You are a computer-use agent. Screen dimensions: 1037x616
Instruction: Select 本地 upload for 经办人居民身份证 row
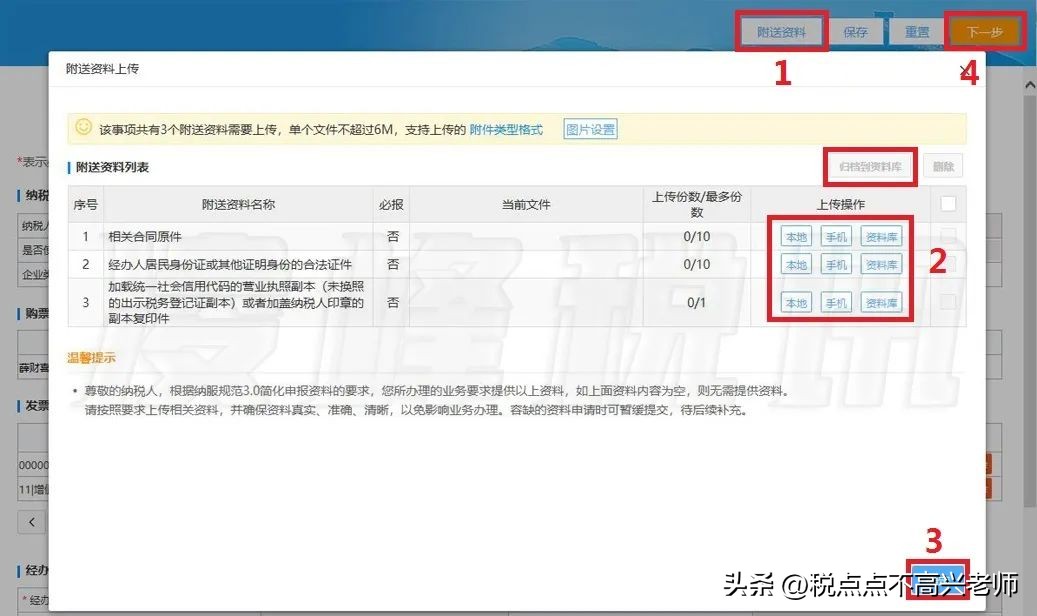point(797,264)
